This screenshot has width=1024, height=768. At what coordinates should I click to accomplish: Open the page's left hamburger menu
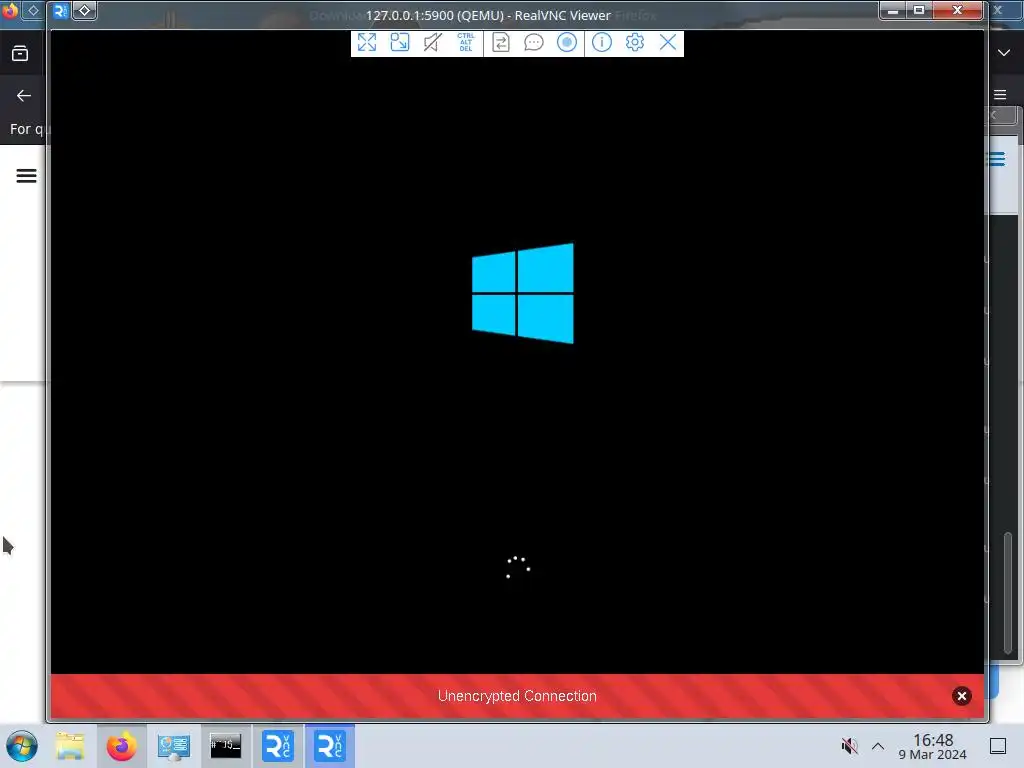click(26, 176)
